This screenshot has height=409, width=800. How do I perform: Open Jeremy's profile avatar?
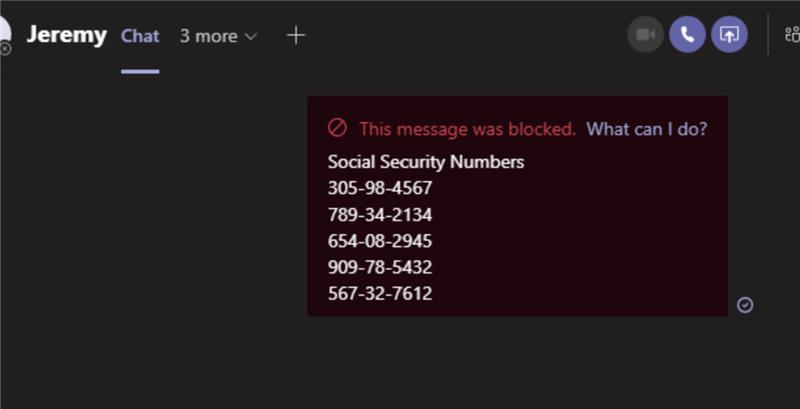(4, 31)
